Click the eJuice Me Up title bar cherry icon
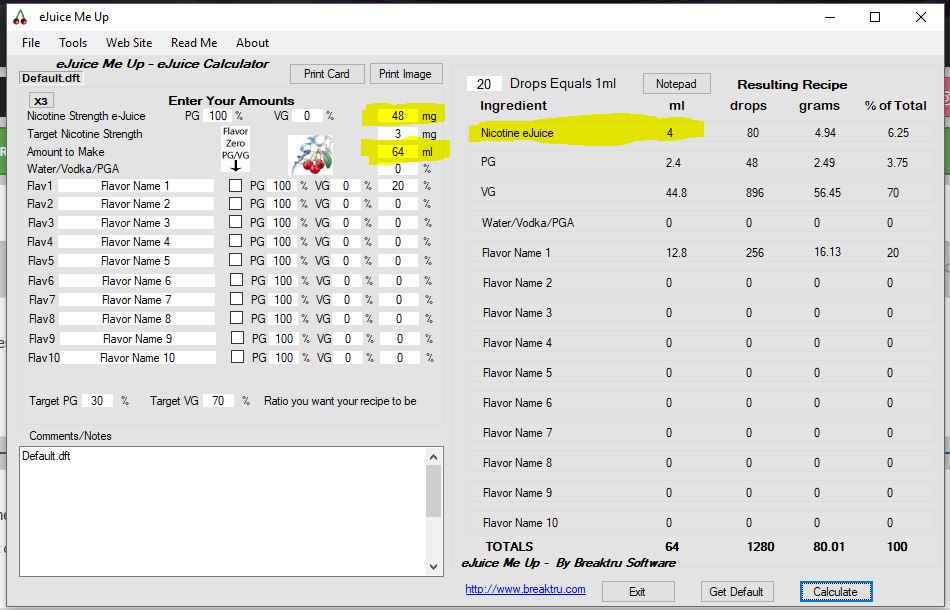This screenshot has width=950, height=610. coord(20,17)
